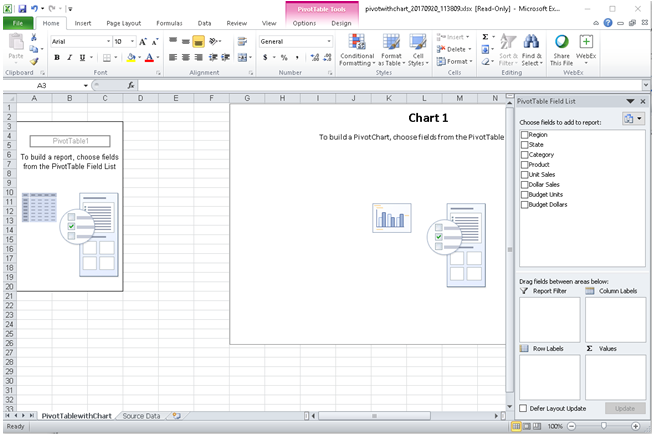Viewport: 652px width, 434px height.
Task: Open the Source Data sheet tab
Action: 141,415
